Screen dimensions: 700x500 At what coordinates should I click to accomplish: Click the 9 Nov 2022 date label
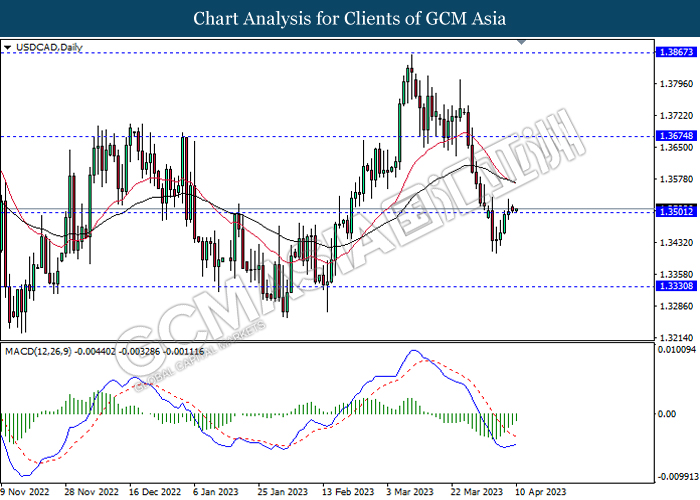coord(25,492)
